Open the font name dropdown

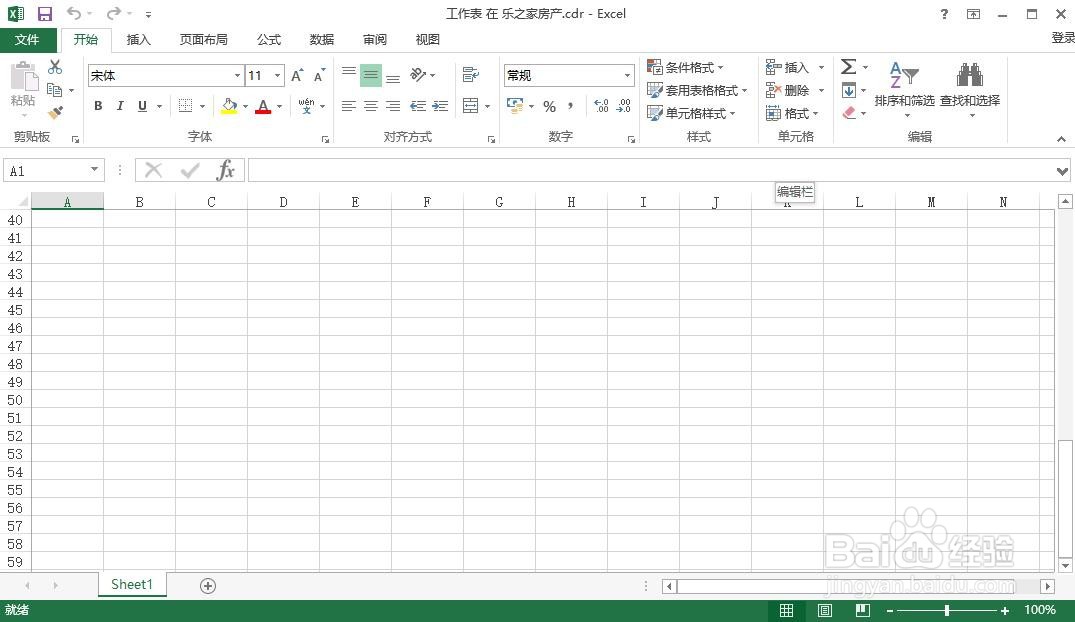click(237, 75)
